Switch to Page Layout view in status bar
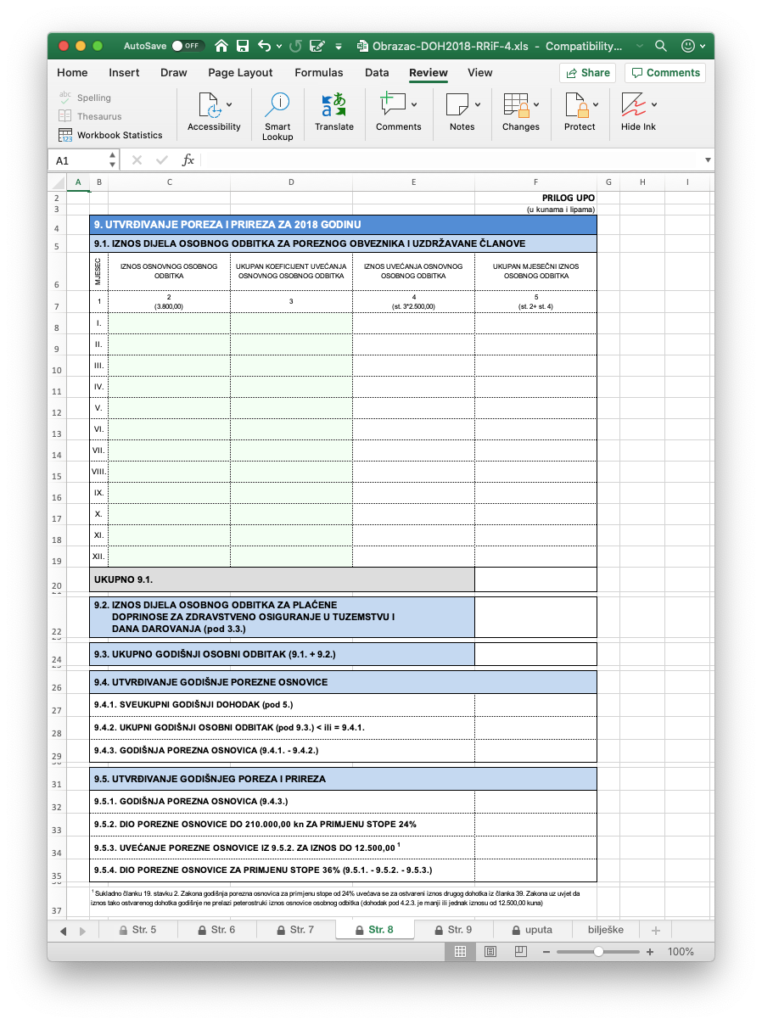 (x=490, y=951)
